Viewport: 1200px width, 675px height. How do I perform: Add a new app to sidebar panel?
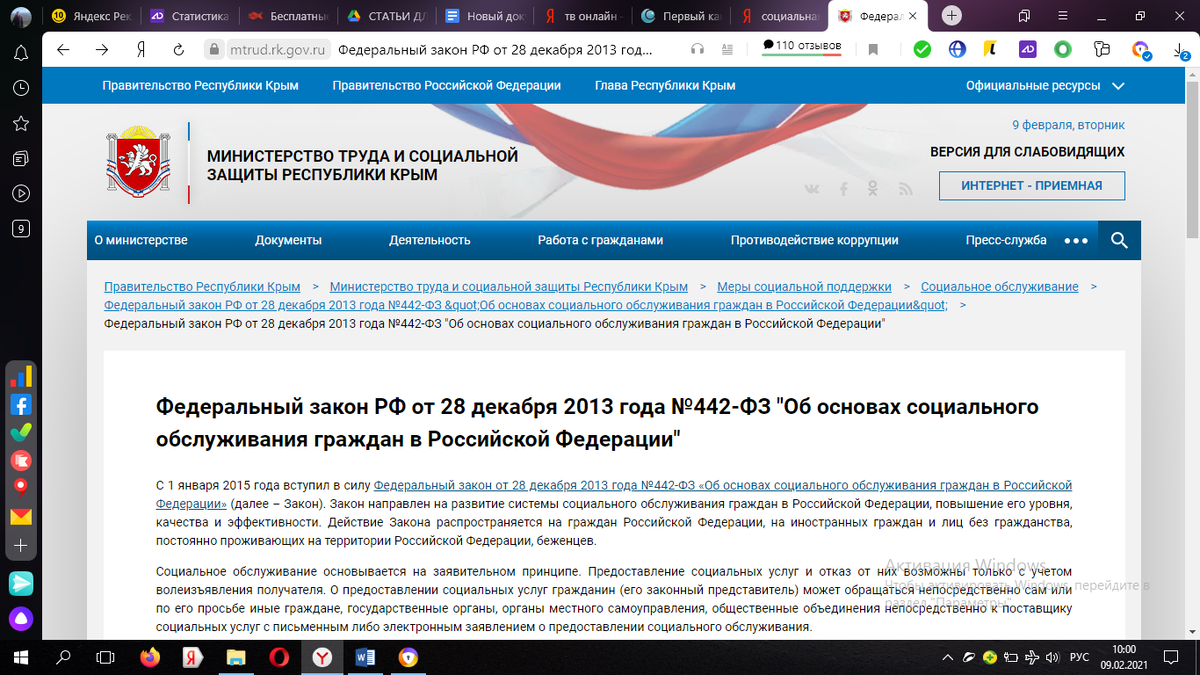pyautogui.click(x=21, y=546)
